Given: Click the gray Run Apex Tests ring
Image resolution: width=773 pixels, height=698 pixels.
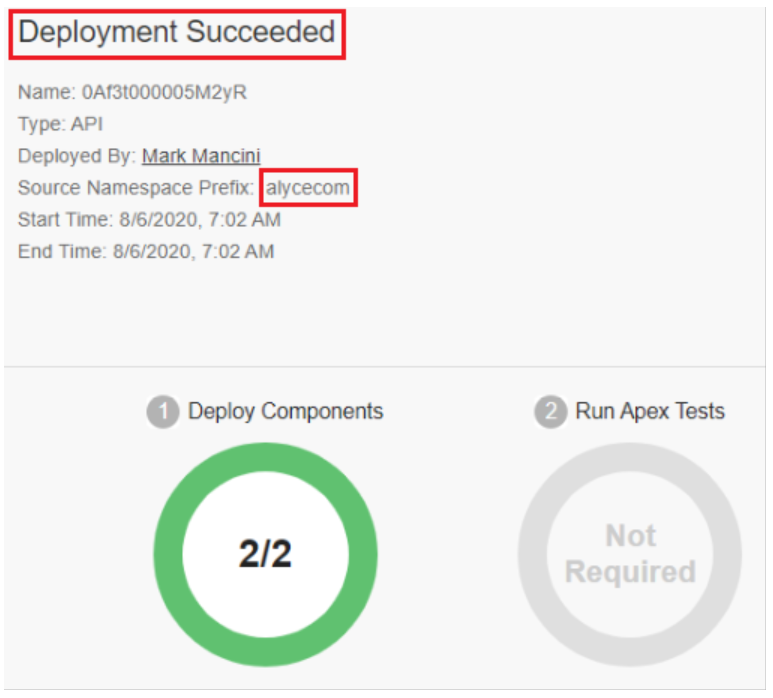Looking at the screenshot, I should (x=536, y=555).
